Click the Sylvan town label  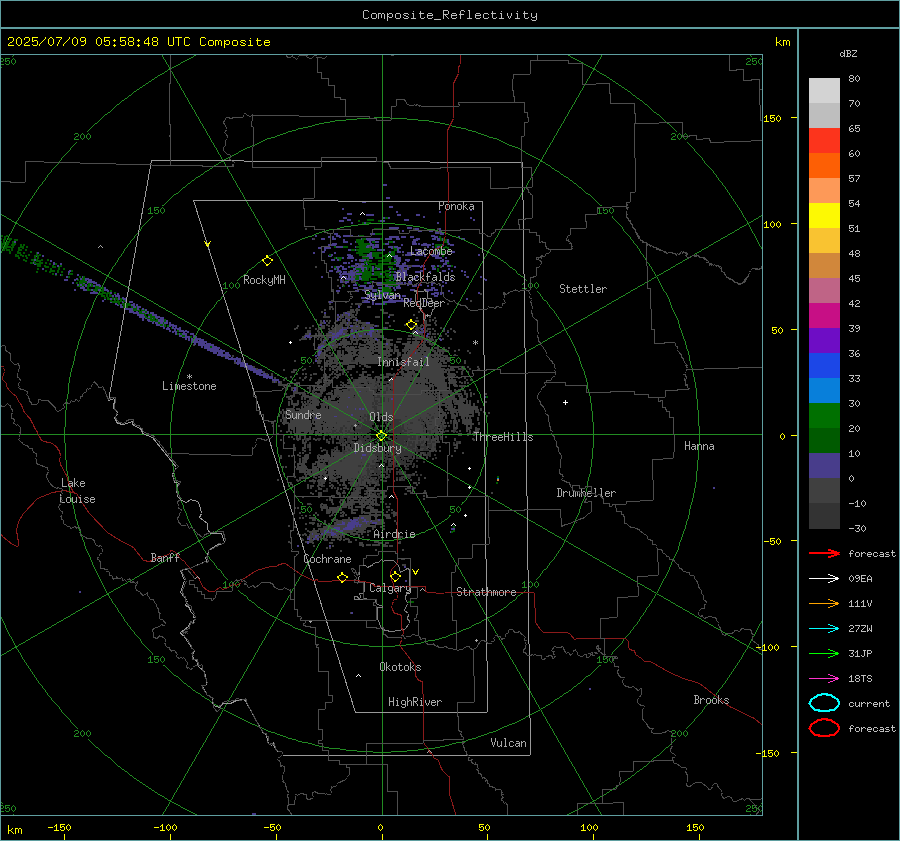[x=382, y=295]
